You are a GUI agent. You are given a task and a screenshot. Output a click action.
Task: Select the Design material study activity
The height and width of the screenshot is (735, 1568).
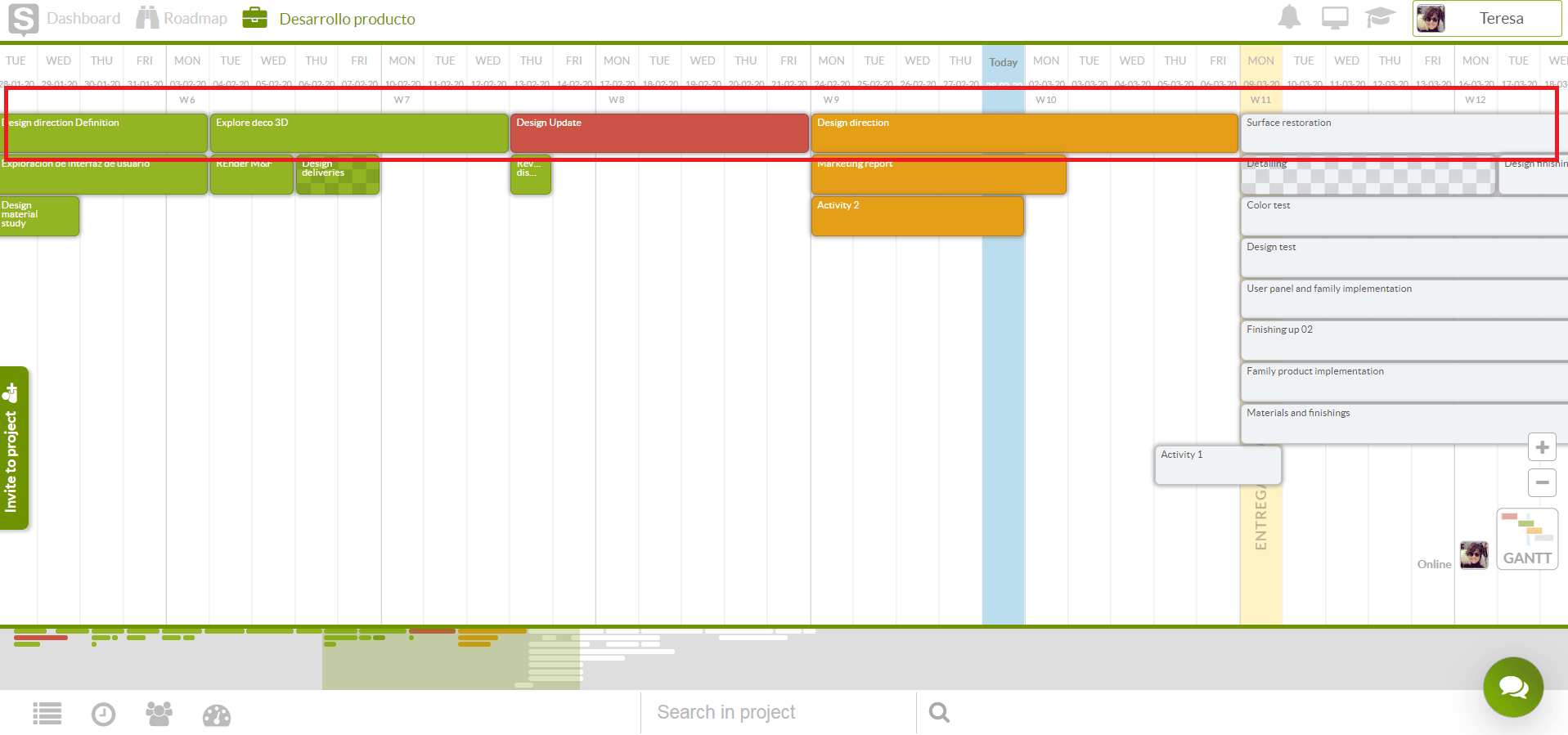click(x=39, y=216)
